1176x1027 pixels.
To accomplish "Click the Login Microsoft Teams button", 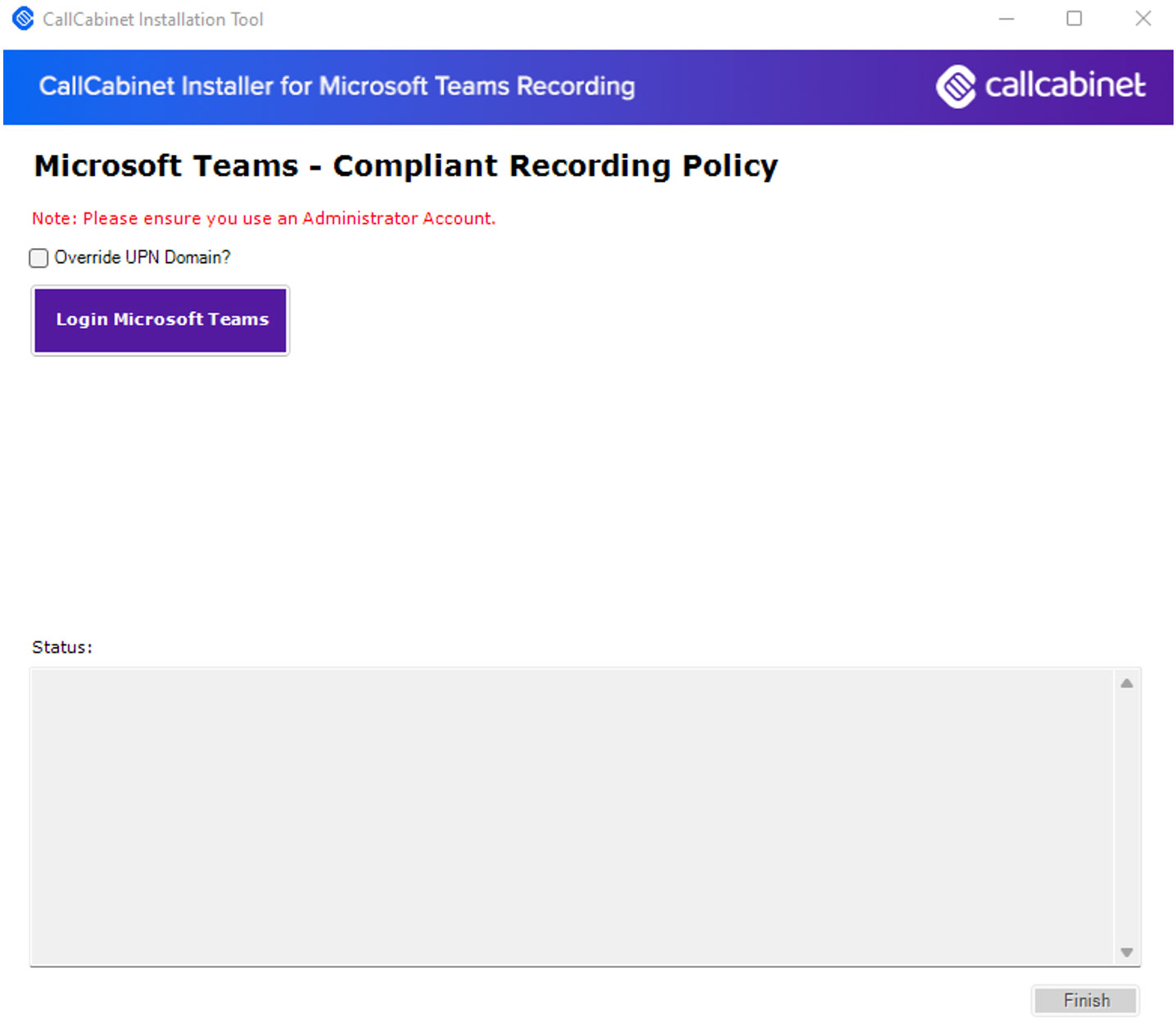I will [161, 320].
